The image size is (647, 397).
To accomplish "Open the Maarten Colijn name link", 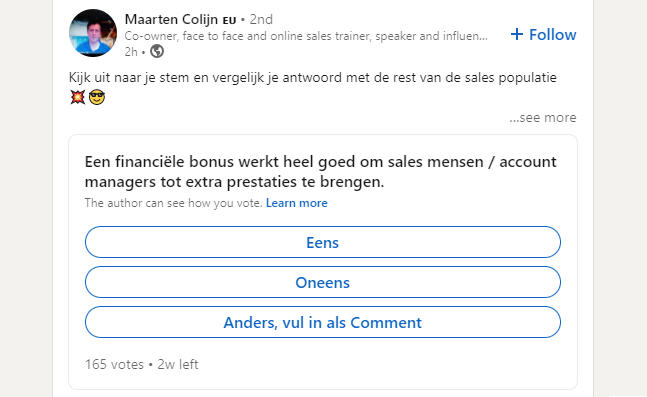I will click(171, 19).
